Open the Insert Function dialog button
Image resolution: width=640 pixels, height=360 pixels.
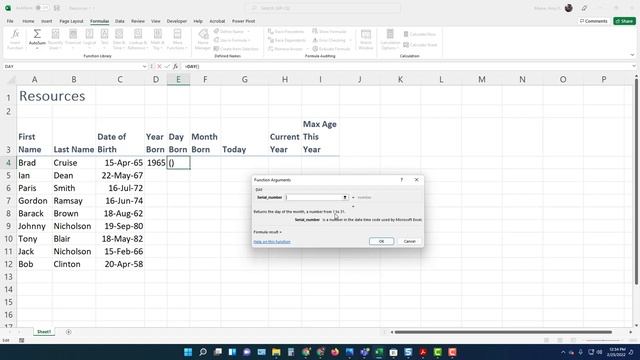(x=15, y=40)
